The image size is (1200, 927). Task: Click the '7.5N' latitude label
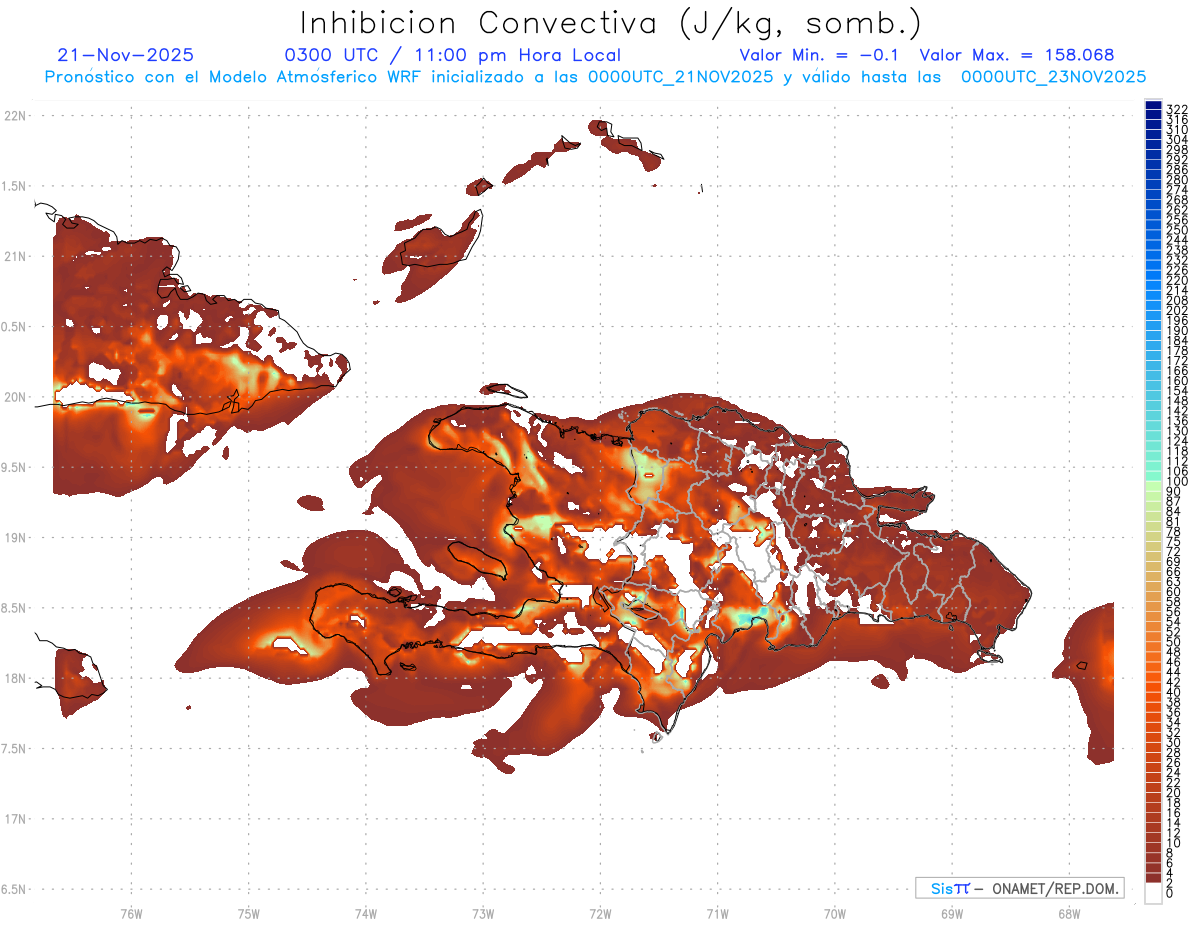point(14,749)
